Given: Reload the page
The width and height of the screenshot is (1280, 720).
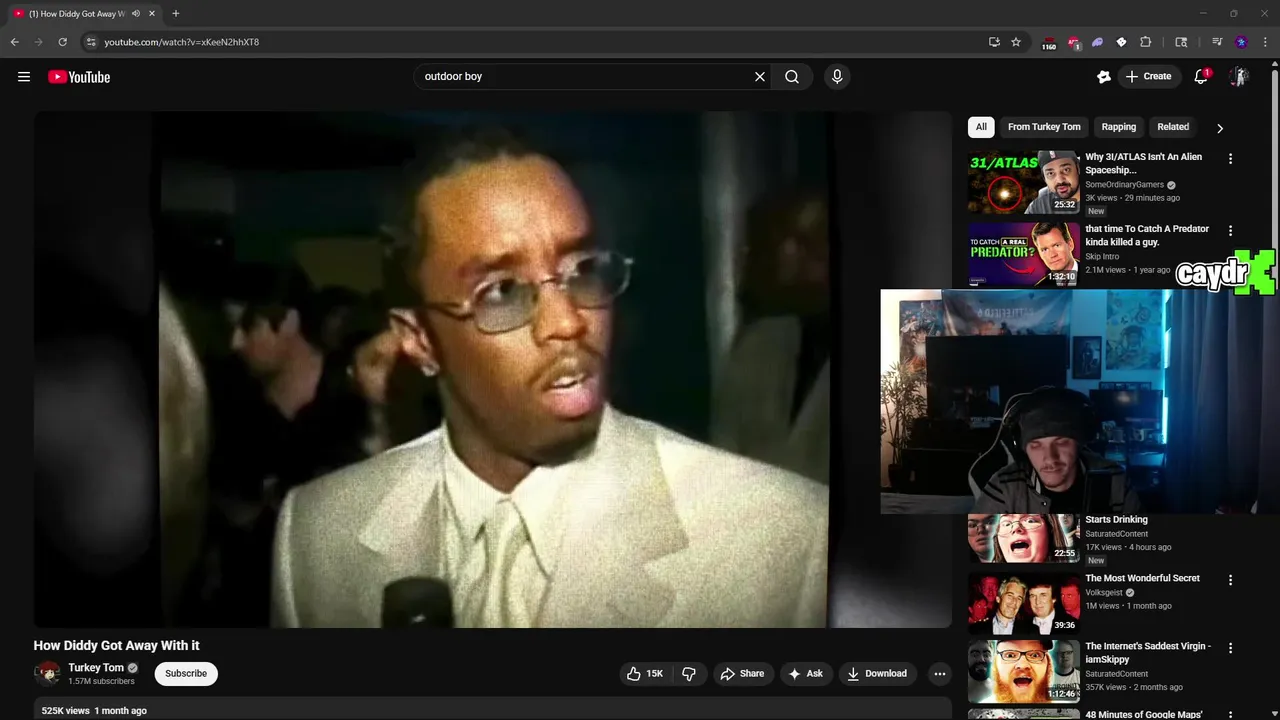Looking at the screenshot, I should click(x=62, y=42).
